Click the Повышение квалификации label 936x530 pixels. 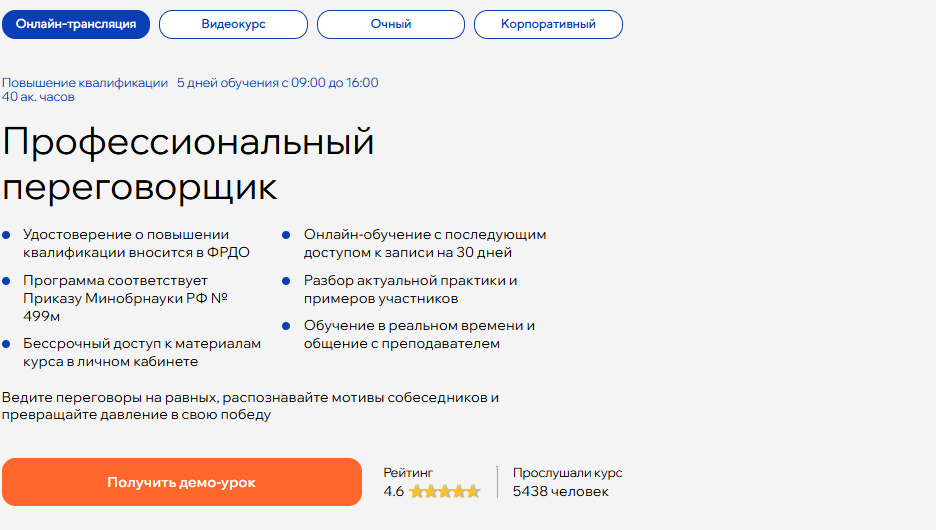pyautogui.click(x=85, y=83)
